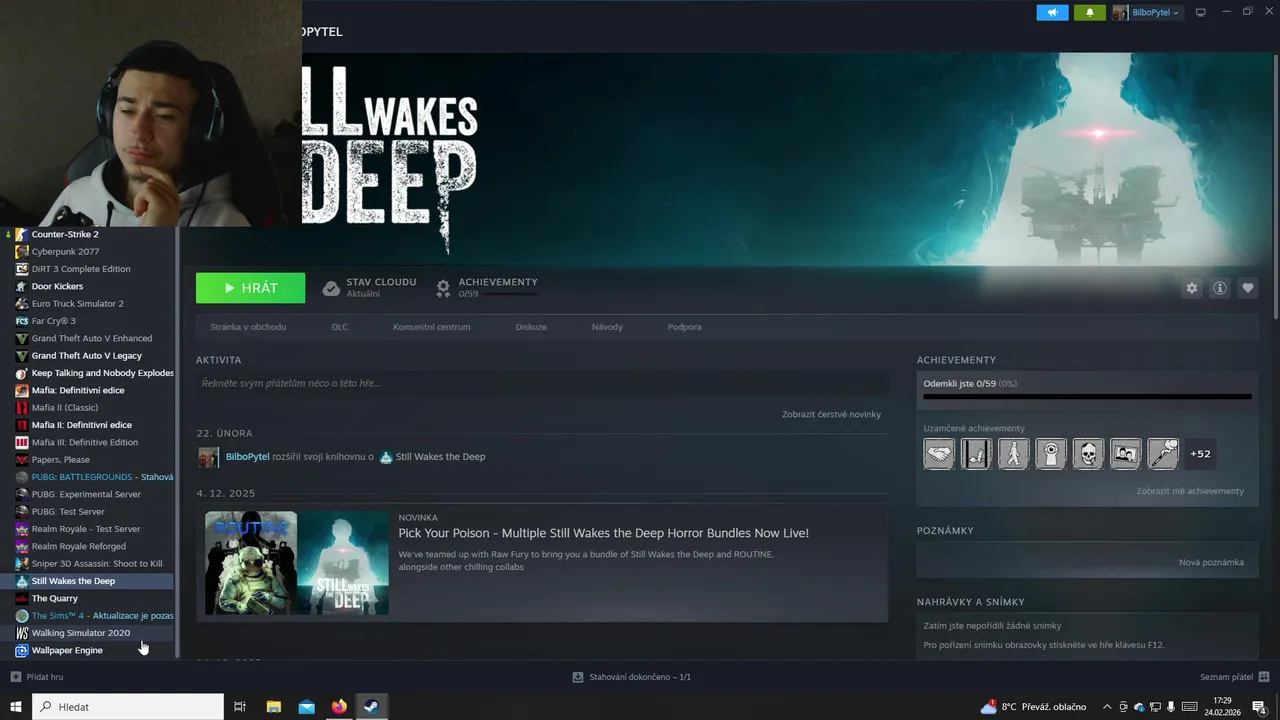Image resolution: width=1280 pixels, height=720 pixels.
Task: Select the handshake locked achievement icon
Action: 939,454
